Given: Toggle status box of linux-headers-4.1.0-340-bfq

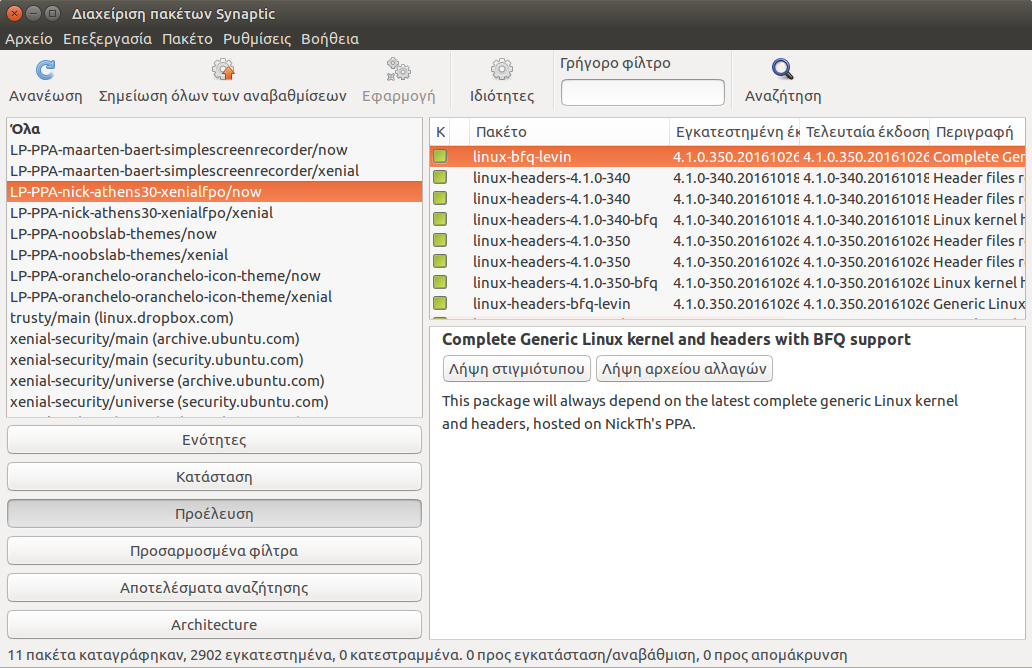Looking at the screenshot, I should (440, 220).
